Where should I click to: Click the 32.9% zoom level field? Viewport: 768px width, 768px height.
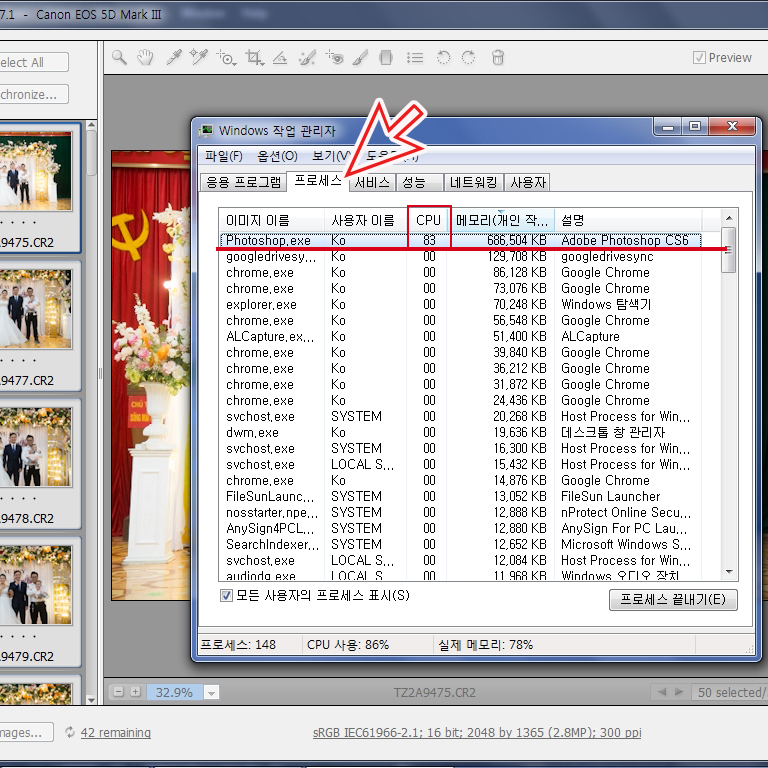click(174, 693)
